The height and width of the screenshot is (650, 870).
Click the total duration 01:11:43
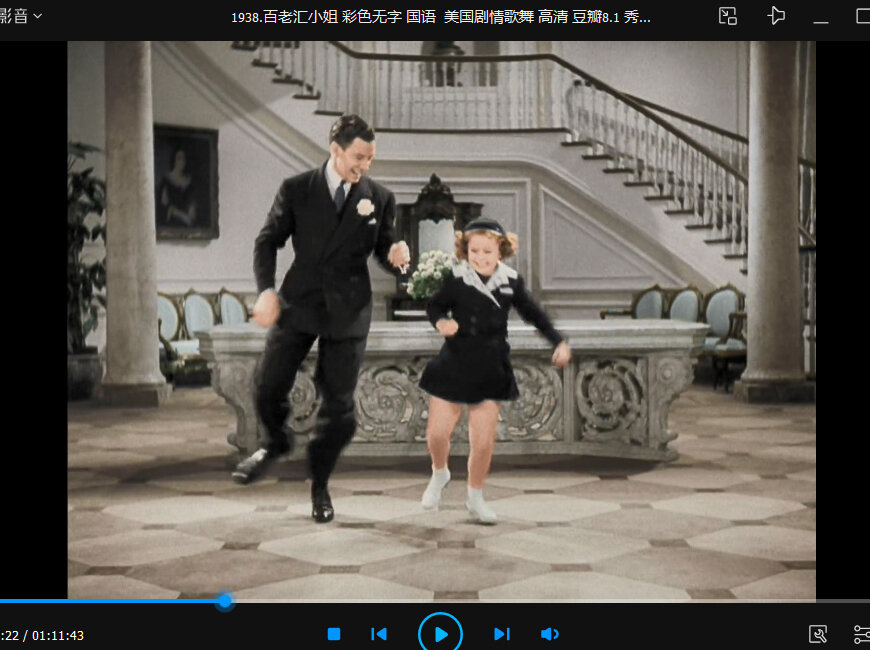pos(58,636)
